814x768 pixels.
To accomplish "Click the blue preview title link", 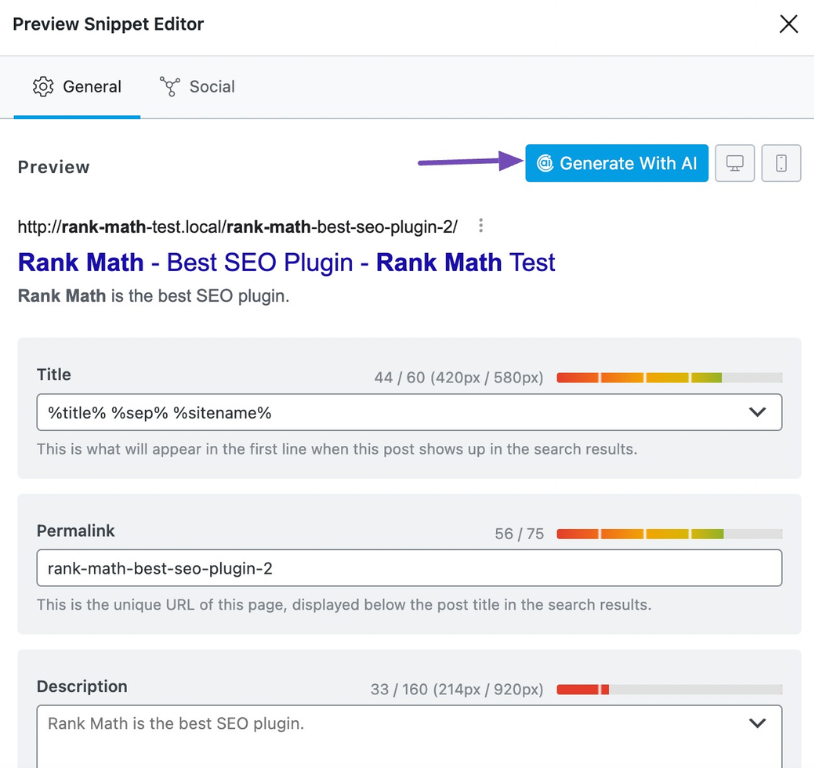I will (x=286, y=263).
